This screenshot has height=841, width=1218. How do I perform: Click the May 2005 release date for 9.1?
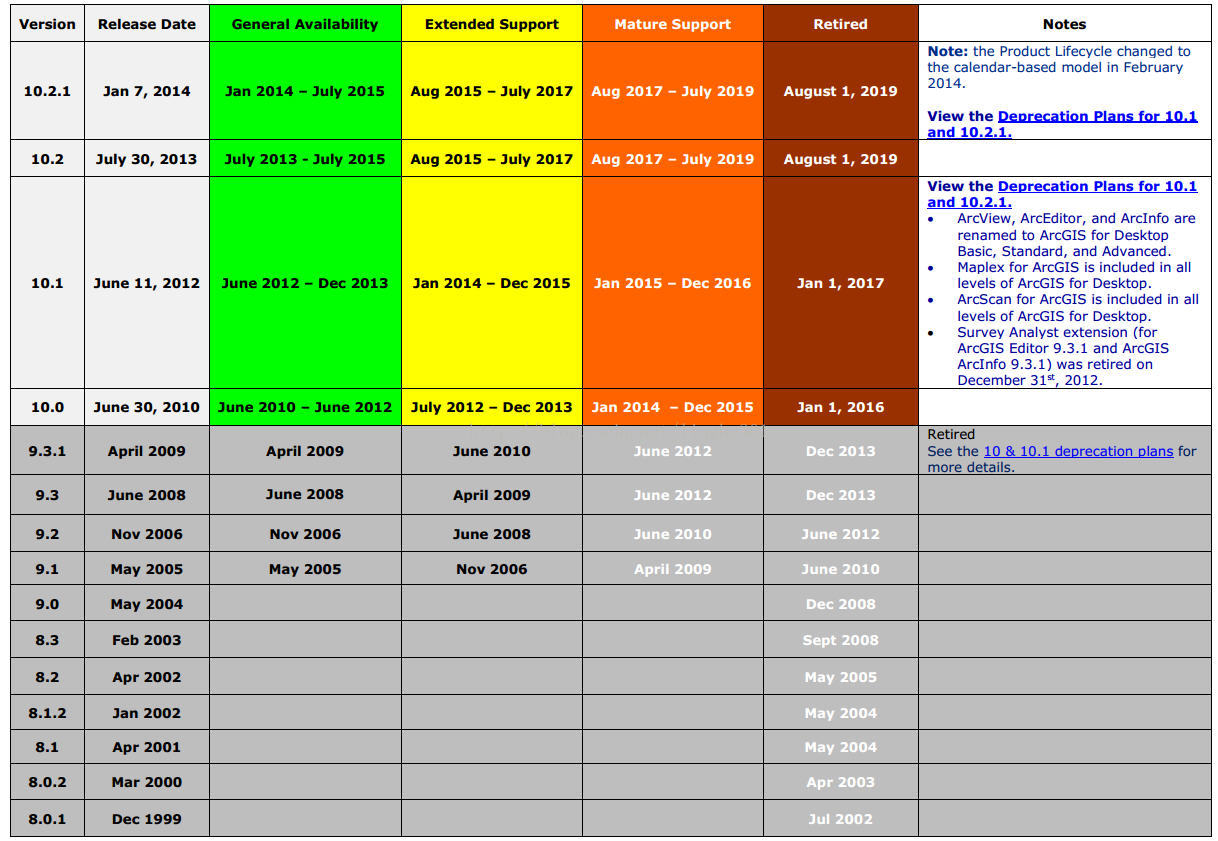click(x=147, y=569)
